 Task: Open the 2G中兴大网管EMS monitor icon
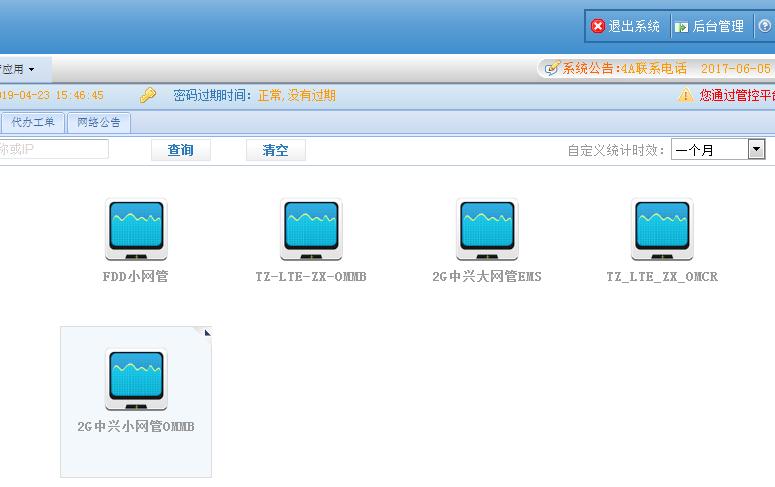487,229
